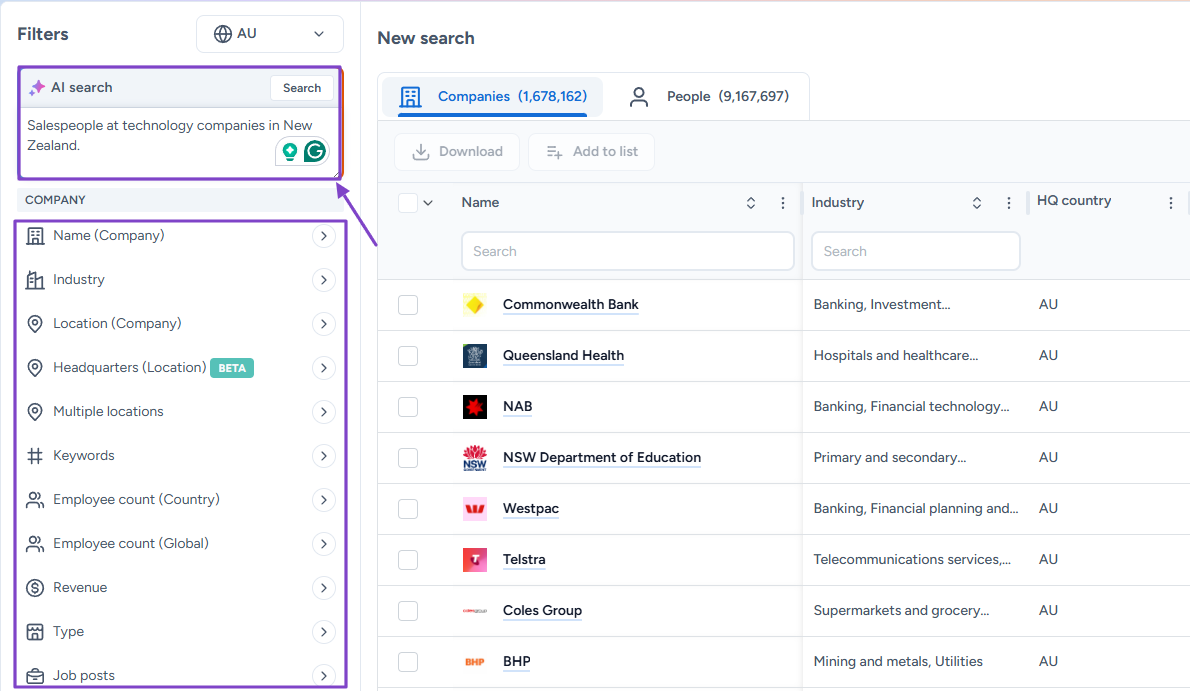Expand the Name (Company) filter chevron
1190x691 pixels.
click(323, 236)
